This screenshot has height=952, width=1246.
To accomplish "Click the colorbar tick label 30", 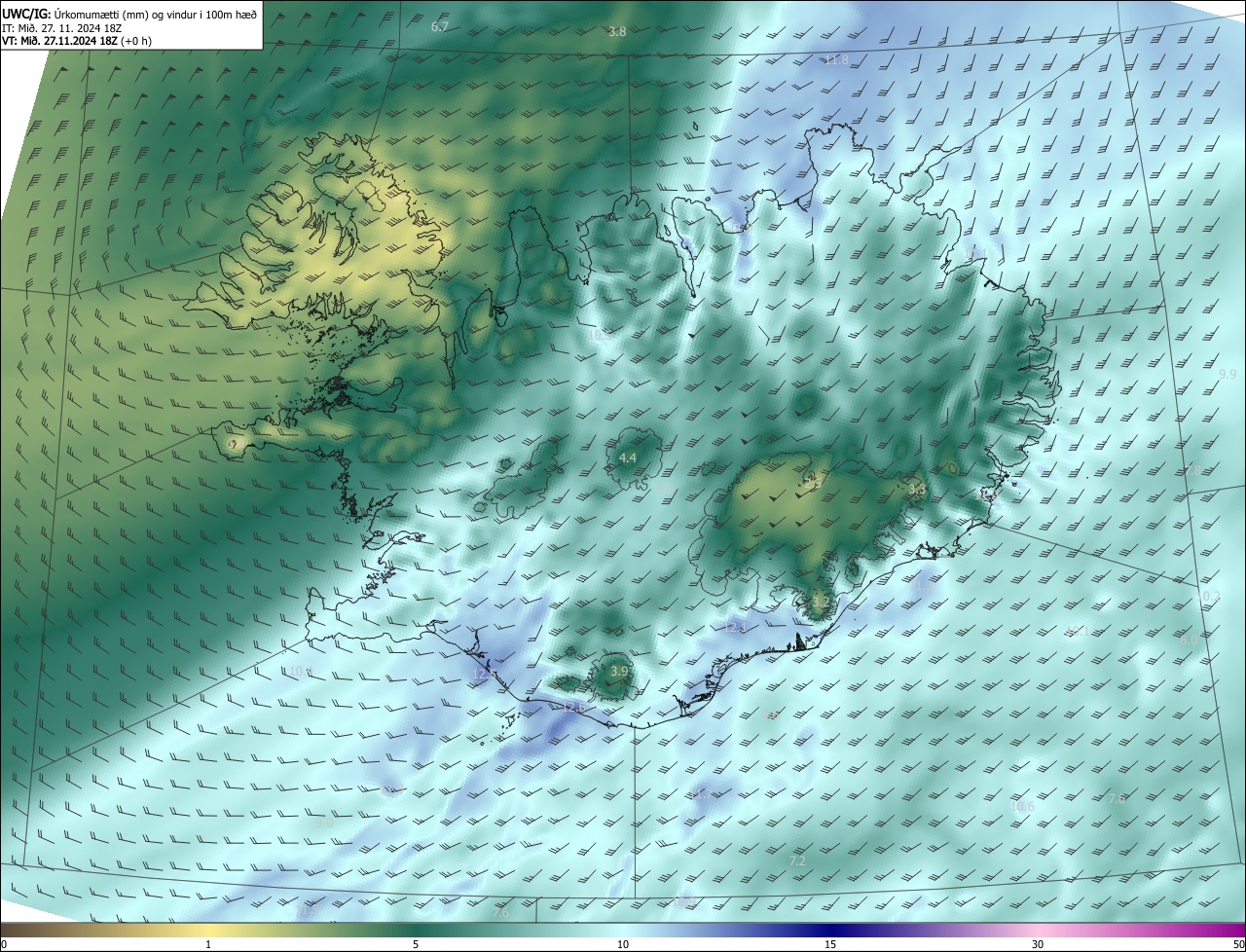I will click(x=1038, y=944).
